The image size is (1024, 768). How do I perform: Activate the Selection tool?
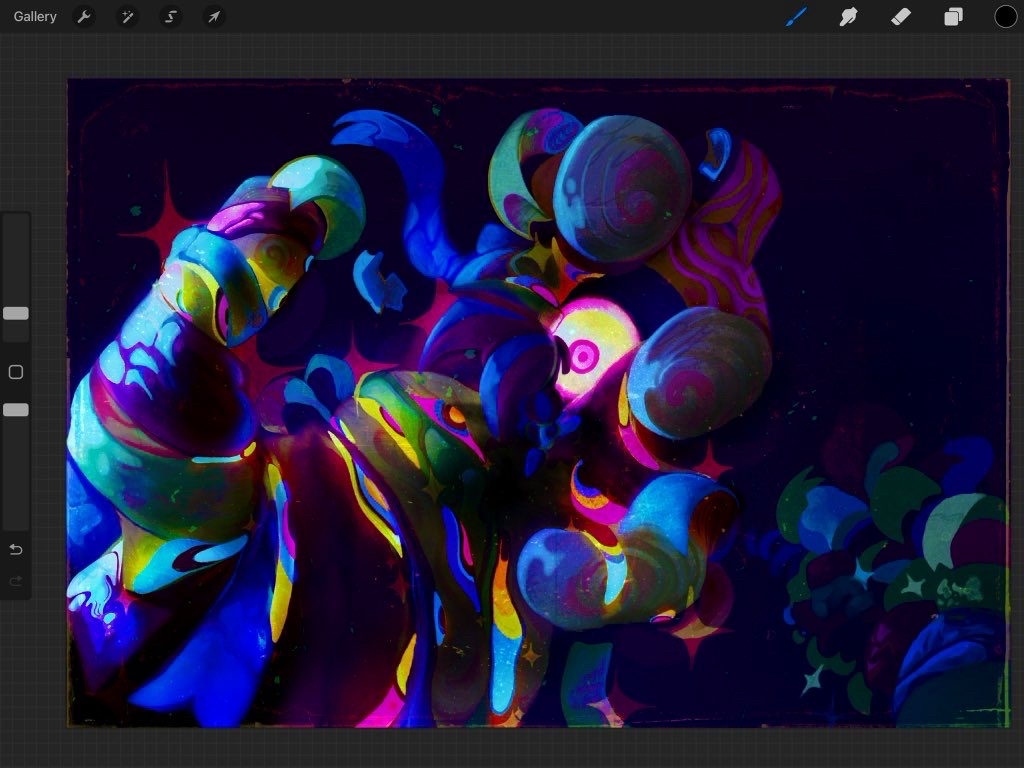171,17
